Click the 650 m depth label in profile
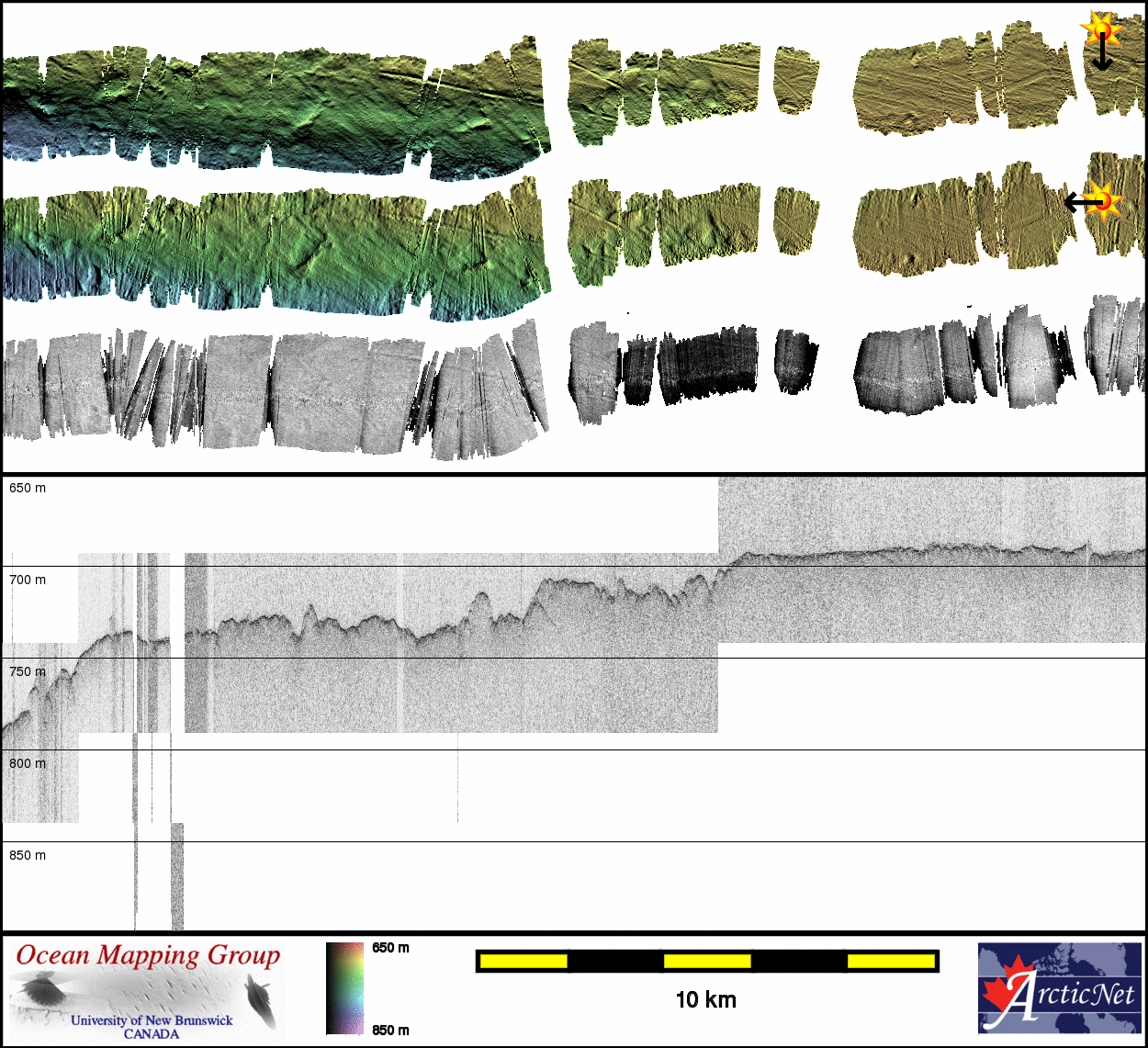This screenshot has width=1148, height=1048. (28, 488)
